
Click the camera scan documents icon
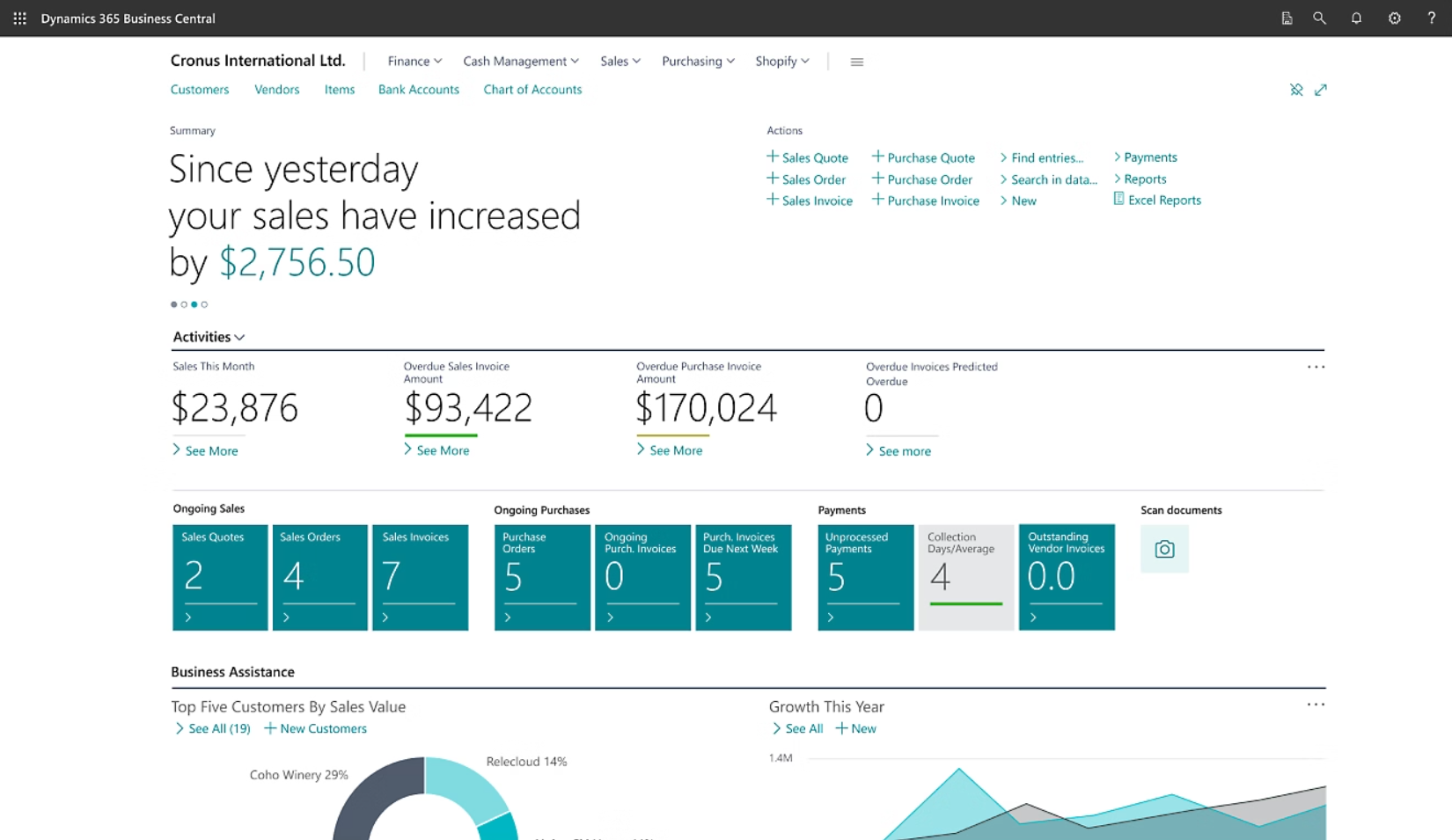1164,549
